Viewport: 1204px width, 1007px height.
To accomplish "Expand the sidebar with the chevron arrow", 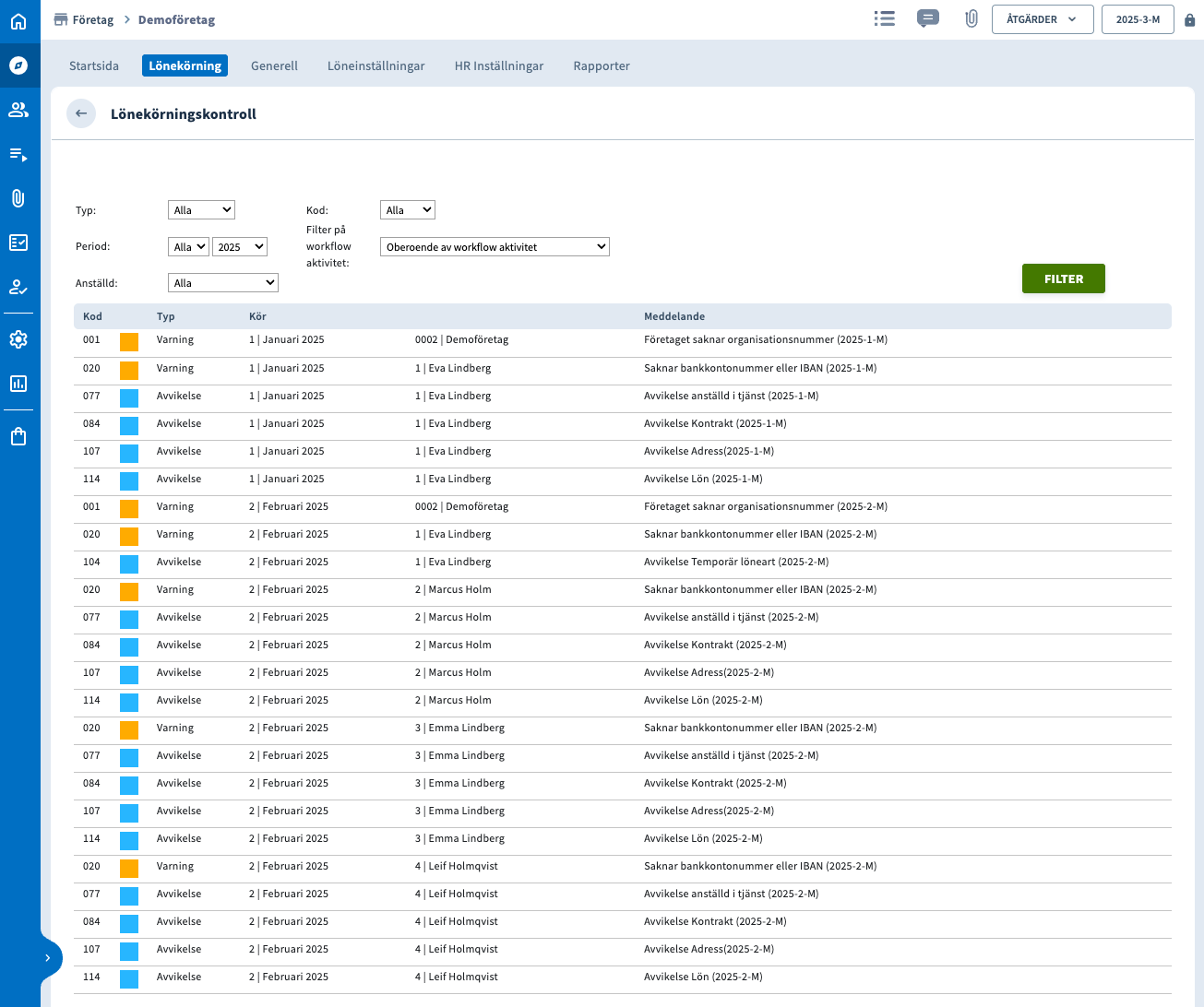I will 48,958.
